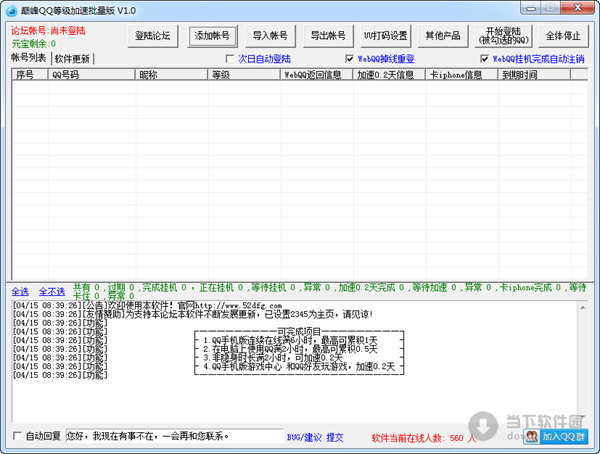Click the 全选 link

pos(20,292)
